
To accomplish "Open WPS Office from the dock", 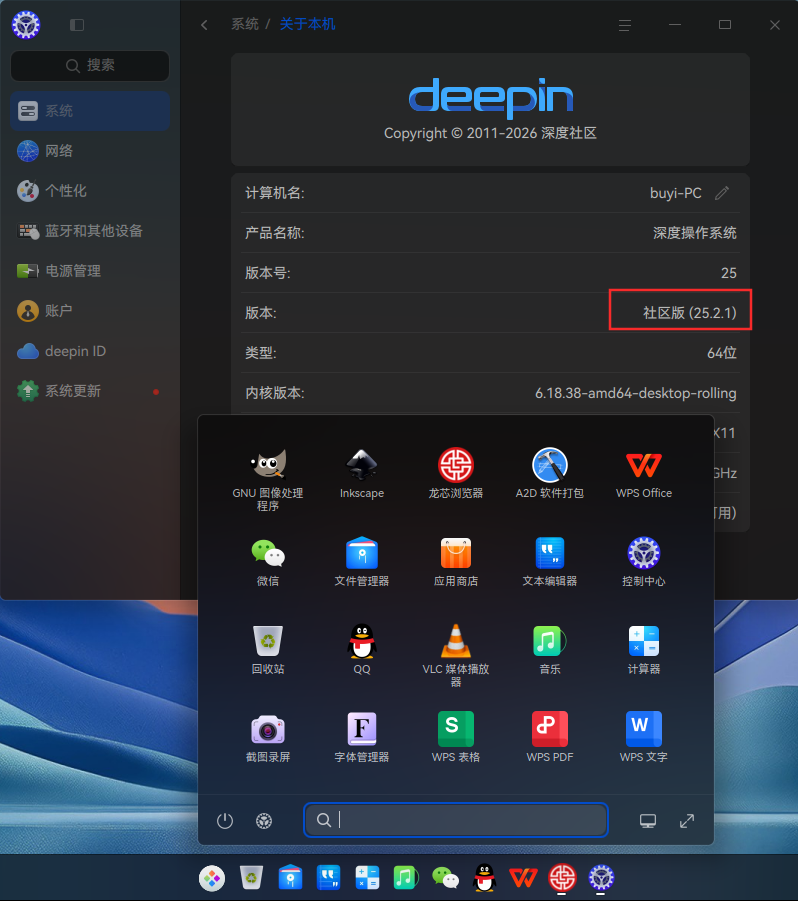I will tap(523, 878).
